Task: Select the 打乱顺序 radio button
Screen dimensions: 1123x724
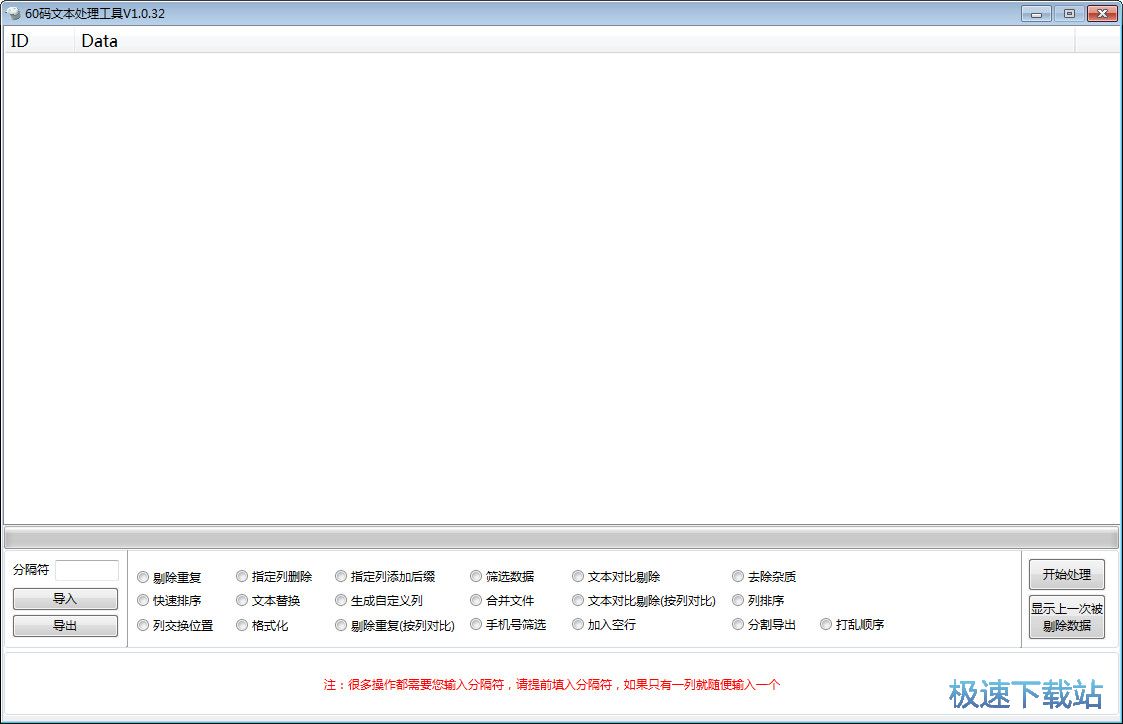Action: pos(826,624)
